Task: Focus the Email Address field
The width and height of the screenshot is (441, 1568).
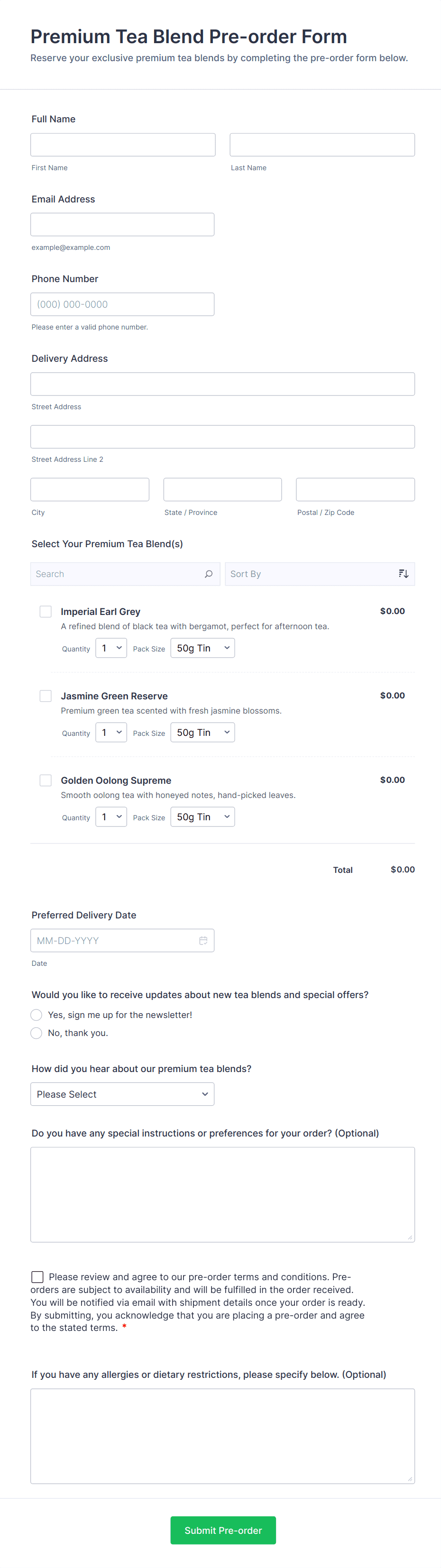Action: click(122, 225)
